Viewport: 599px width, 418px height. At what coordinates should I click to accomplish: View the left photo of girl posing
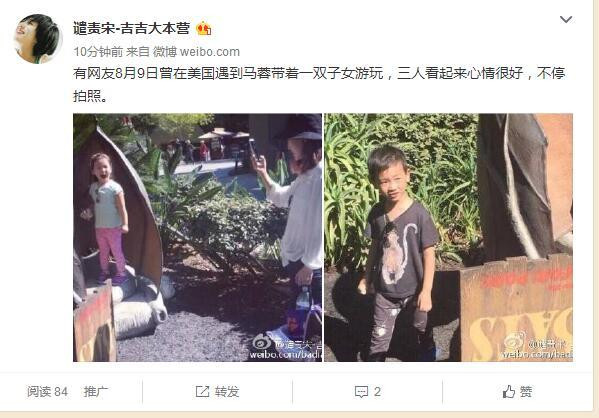[x=198, y=237]
